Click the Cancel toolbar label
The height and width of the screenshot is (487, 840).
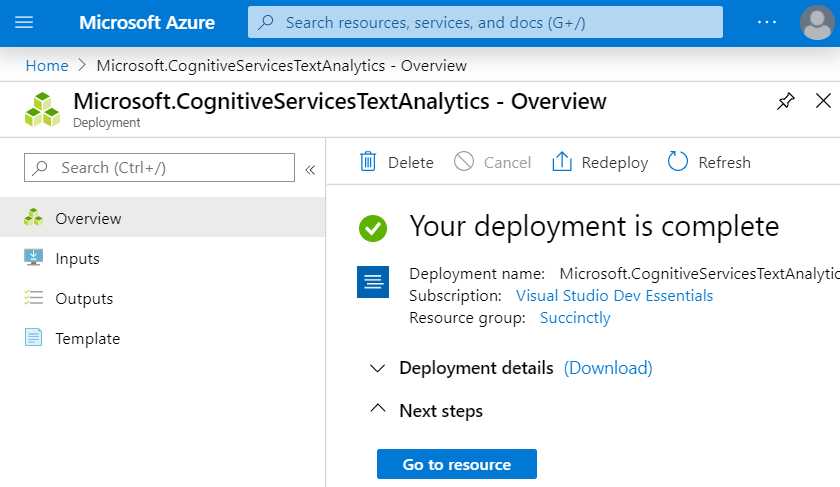(507, 162)
